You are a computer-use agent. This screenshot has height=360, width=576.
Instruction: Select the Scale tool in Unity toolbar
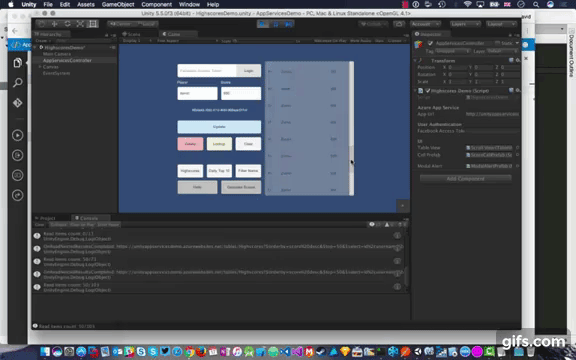click(x=80, y=24)
